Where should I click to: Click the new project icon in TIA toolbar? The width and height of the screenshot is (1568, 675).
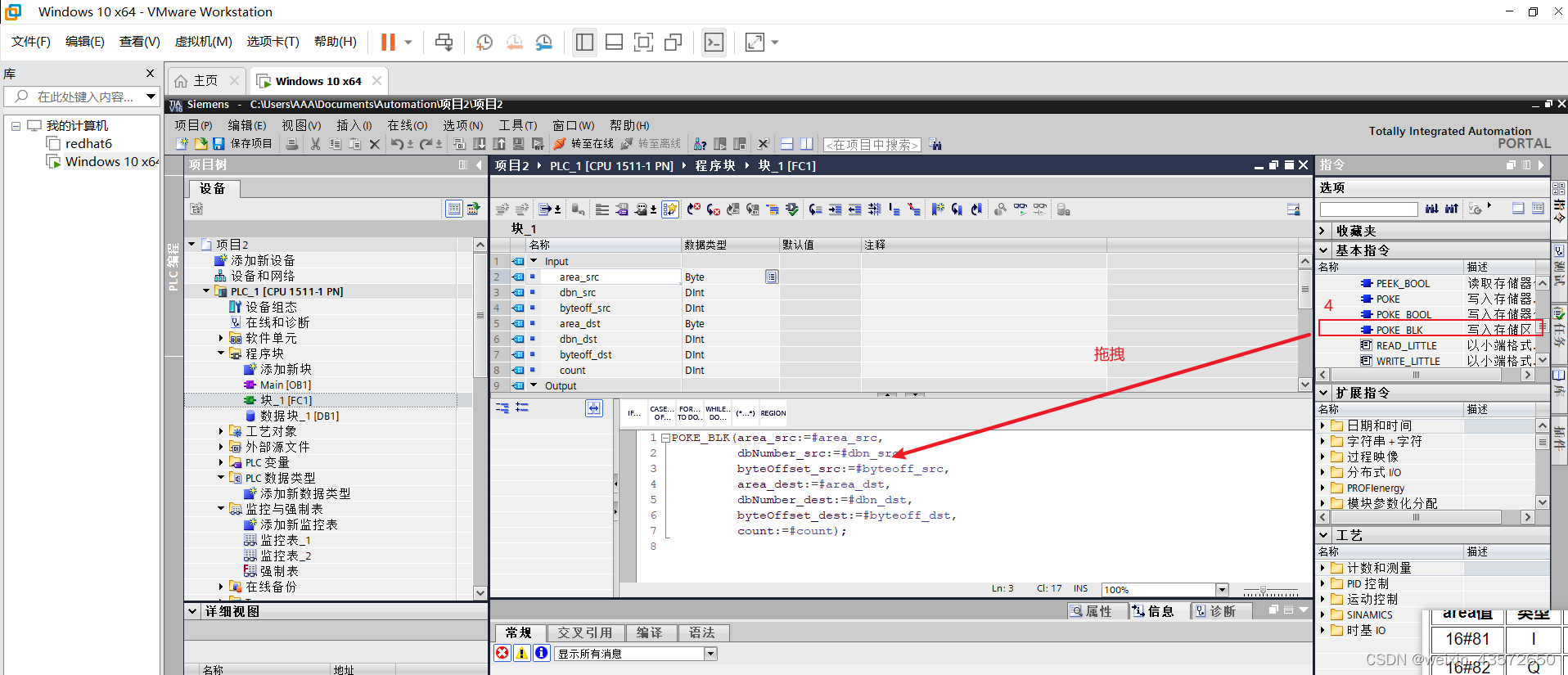[182, 144]
